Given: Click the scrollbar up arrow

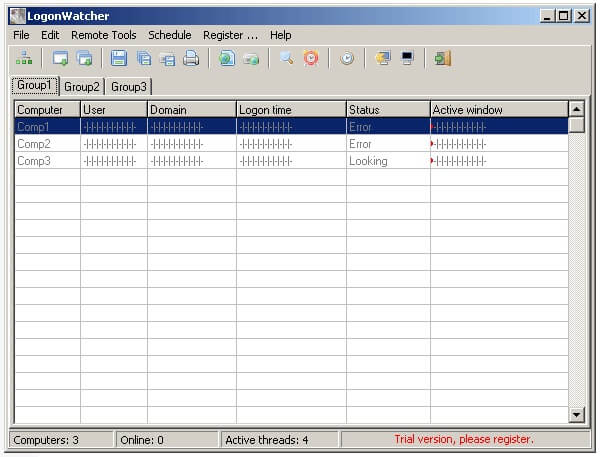Looking at the screenshot, I should pyautogui.click(x=576, y=108).
